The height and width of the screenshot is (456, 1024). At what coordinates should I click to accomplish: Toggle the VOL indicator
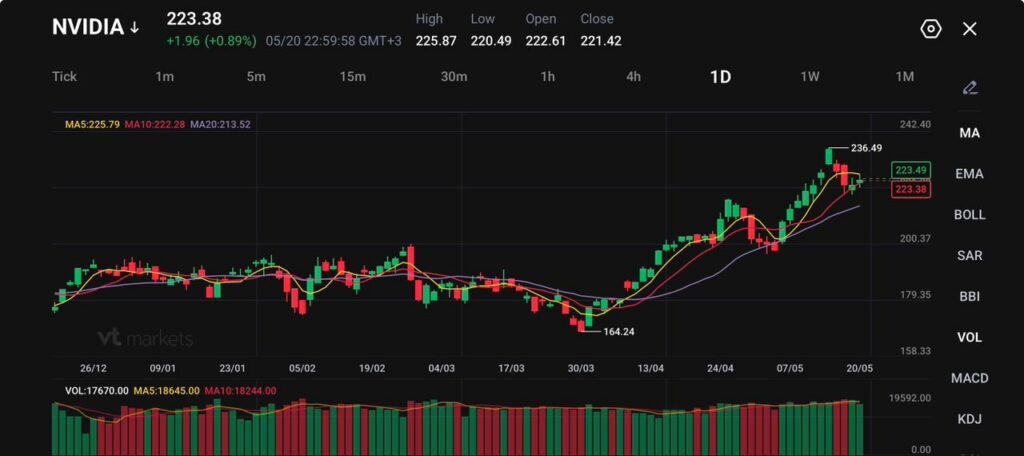click(970, 337)
